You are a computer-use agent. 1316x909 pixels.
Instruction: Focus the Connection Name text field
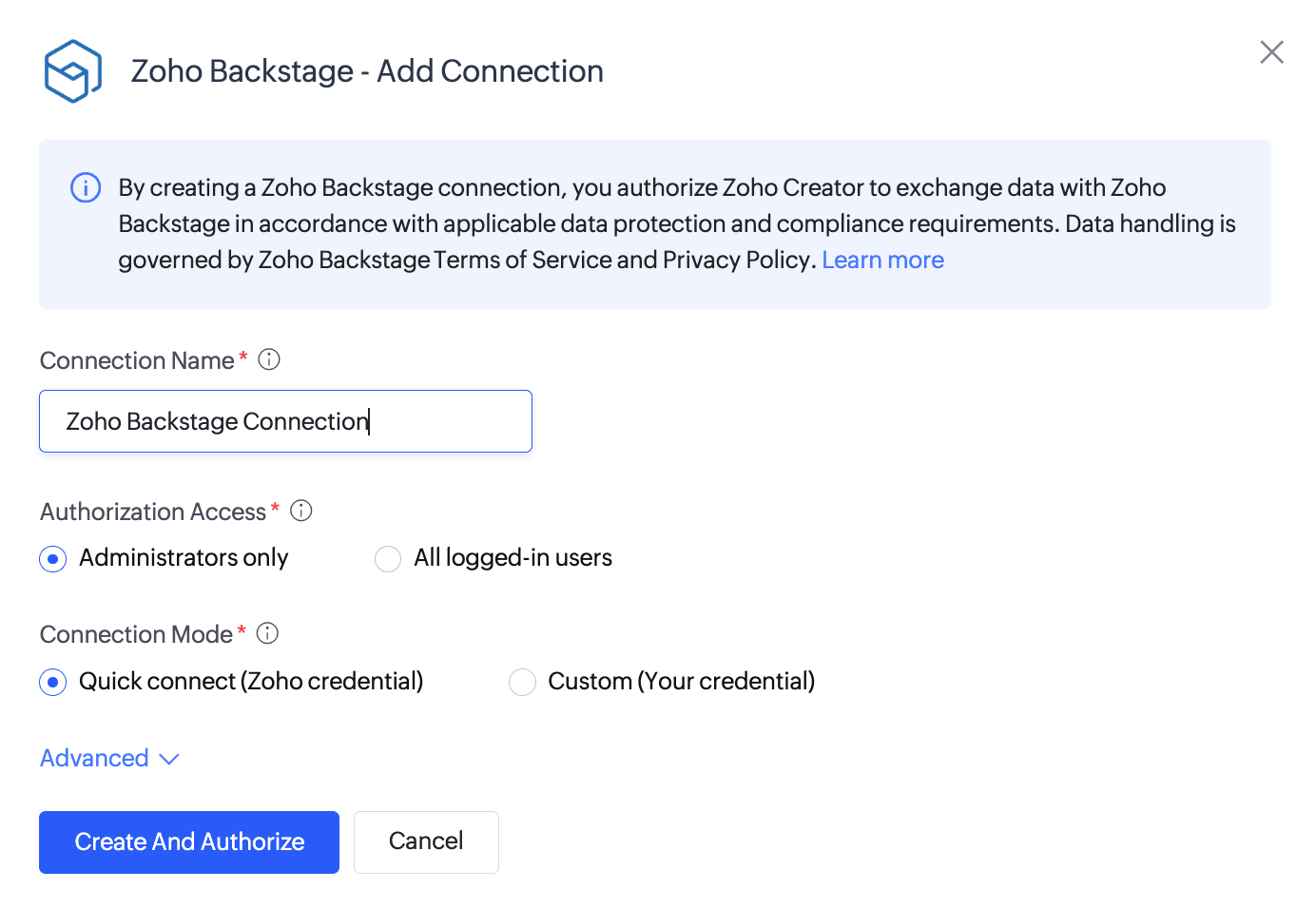tap(285, 421)
